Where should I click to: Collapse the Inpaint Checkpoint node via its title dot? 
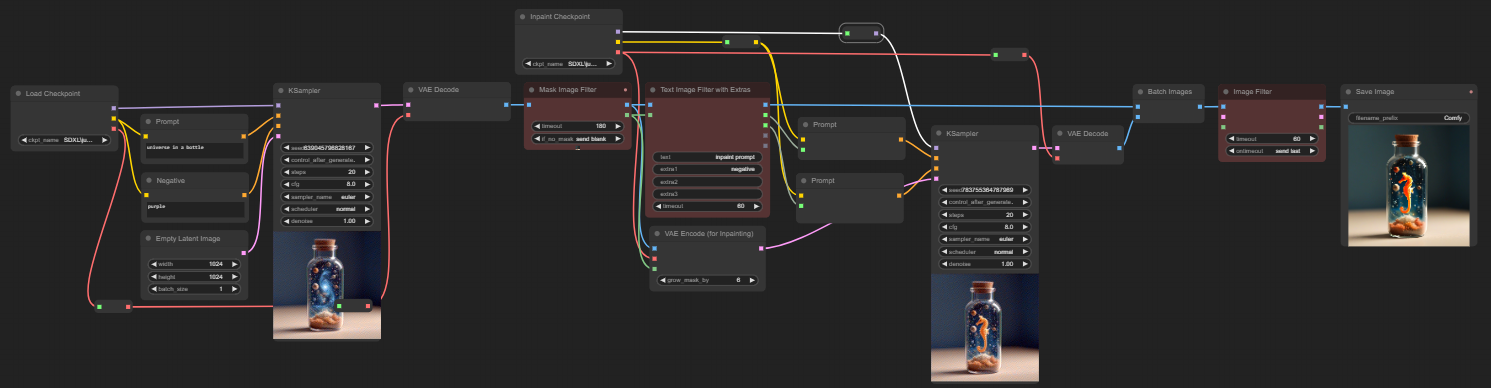point(523,17)
